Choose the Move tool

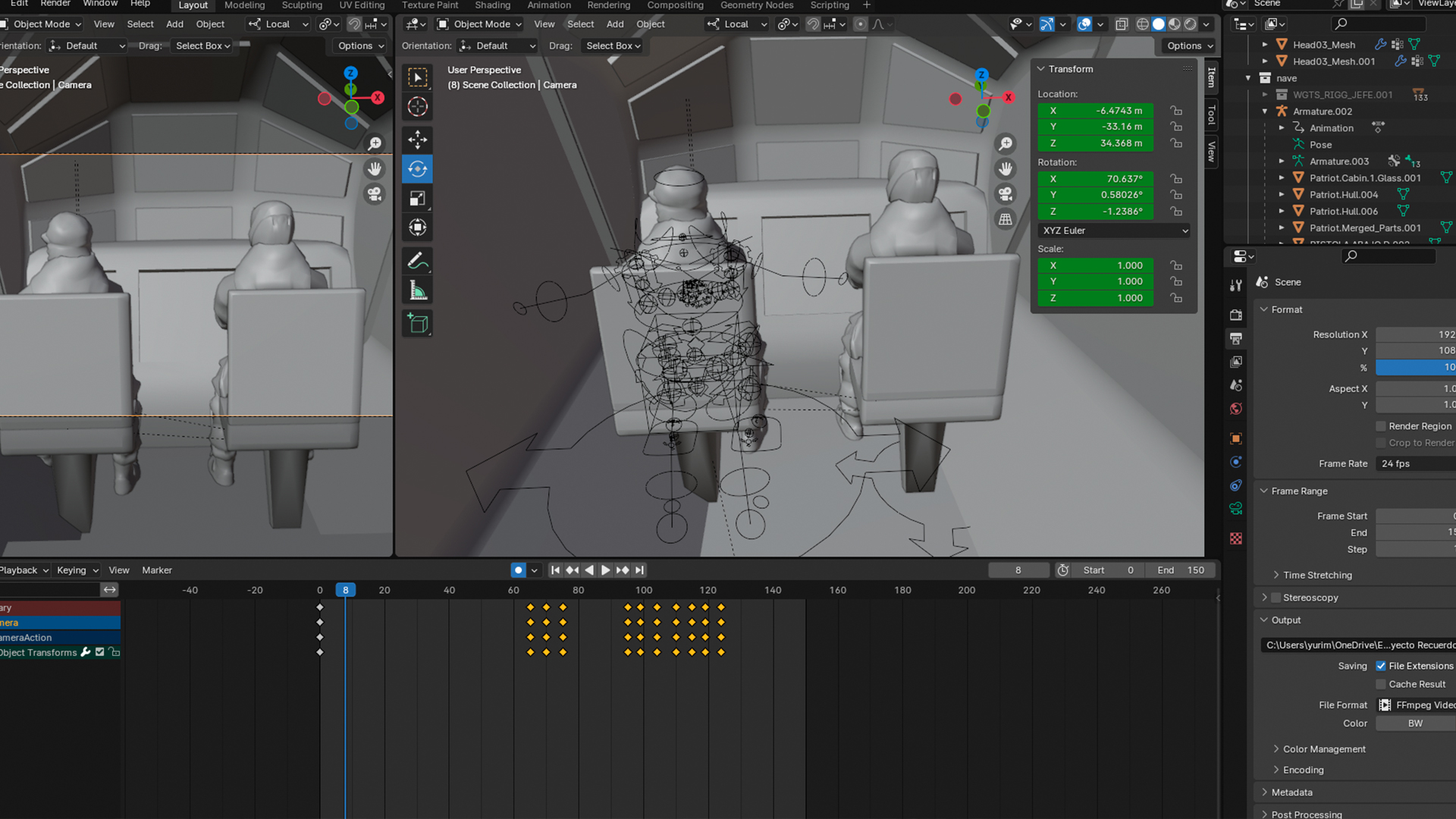click(x=417, y=140)
